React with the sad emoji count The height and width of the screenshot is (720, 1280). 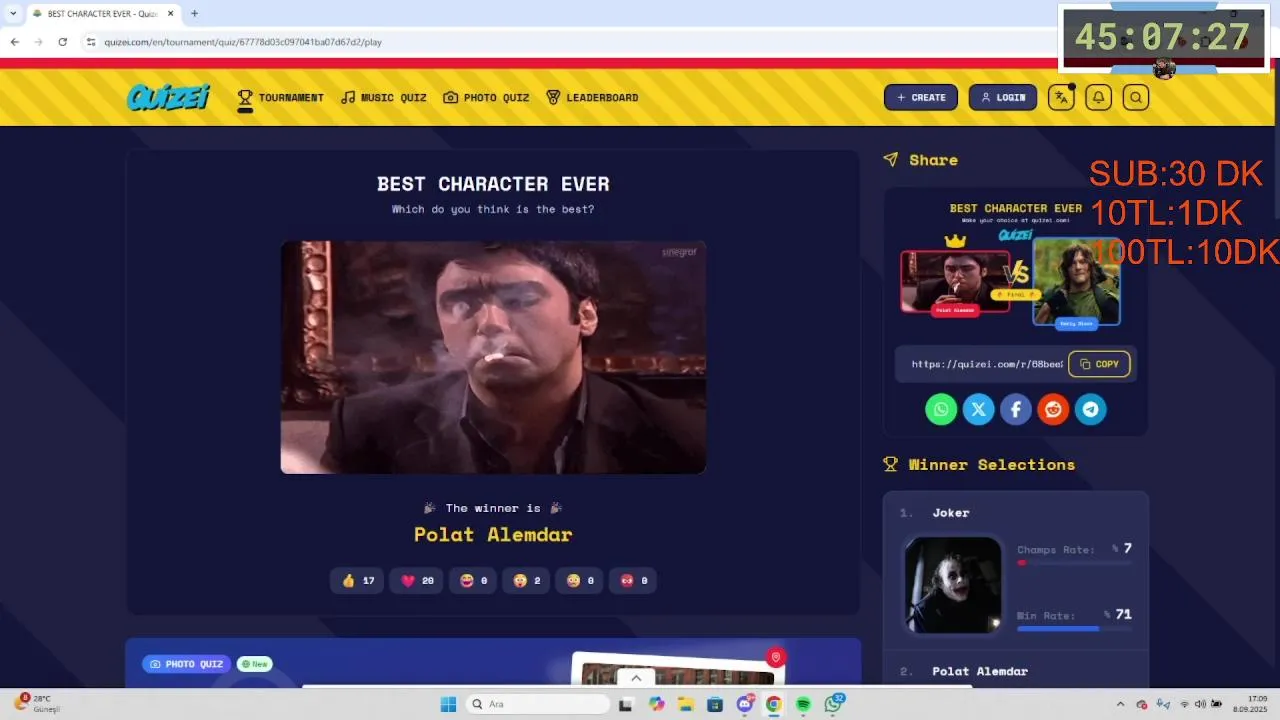580,580
